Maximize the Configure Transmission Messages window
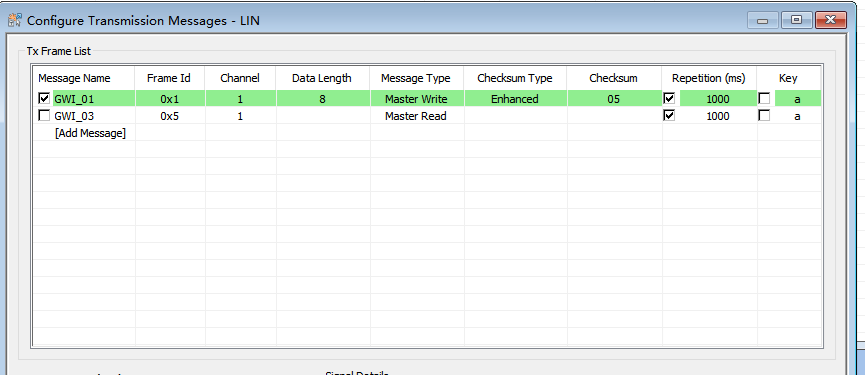865x375 pixels. [x=796, y=20]
